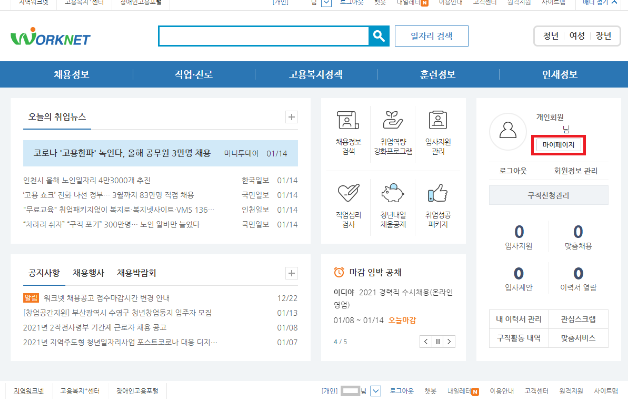628x399 pixels.
Task: Open the 장년 link at top right
Action: click(x=603, y=36)
